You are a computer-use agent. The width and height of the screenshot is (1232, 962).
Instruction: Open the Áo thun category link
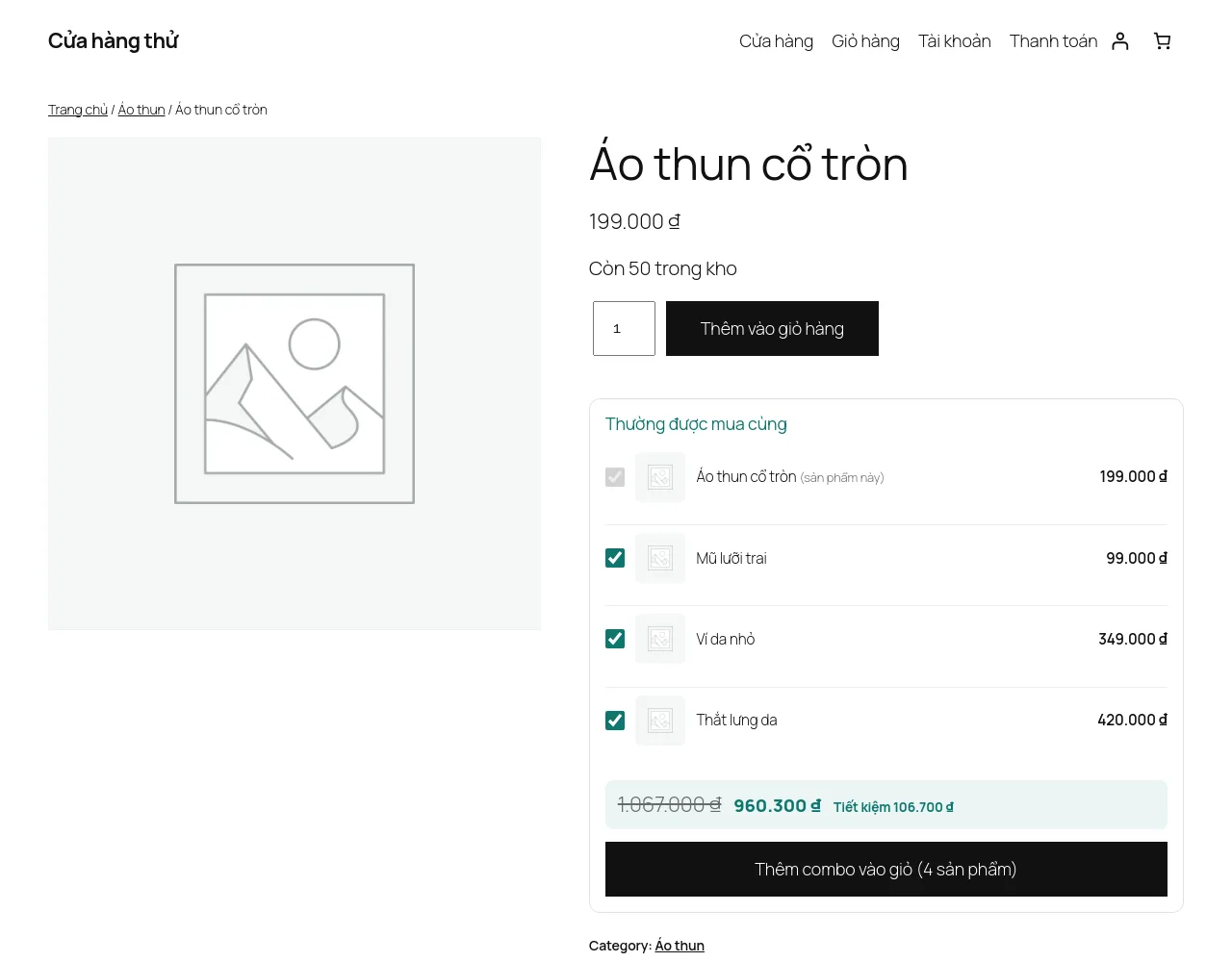coord(680,946)
